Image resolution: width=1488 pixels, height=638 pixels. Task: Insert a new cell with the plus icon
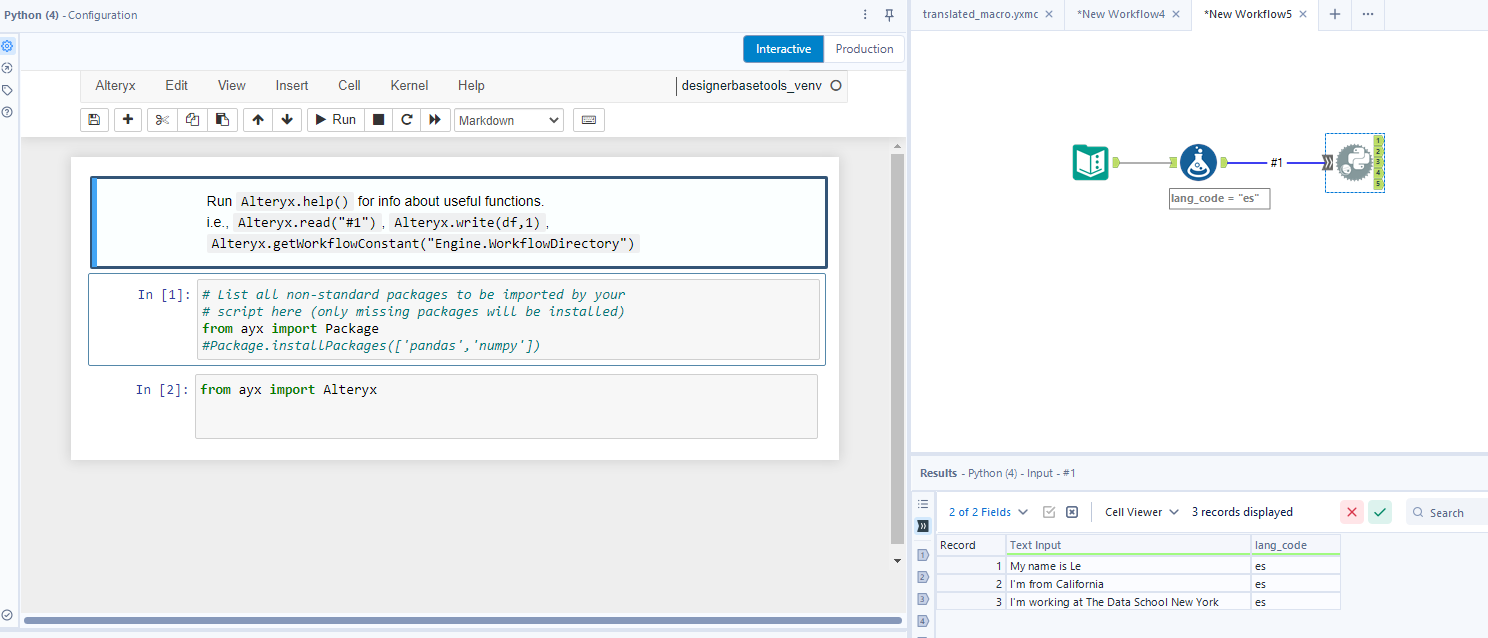coord(128,120)
